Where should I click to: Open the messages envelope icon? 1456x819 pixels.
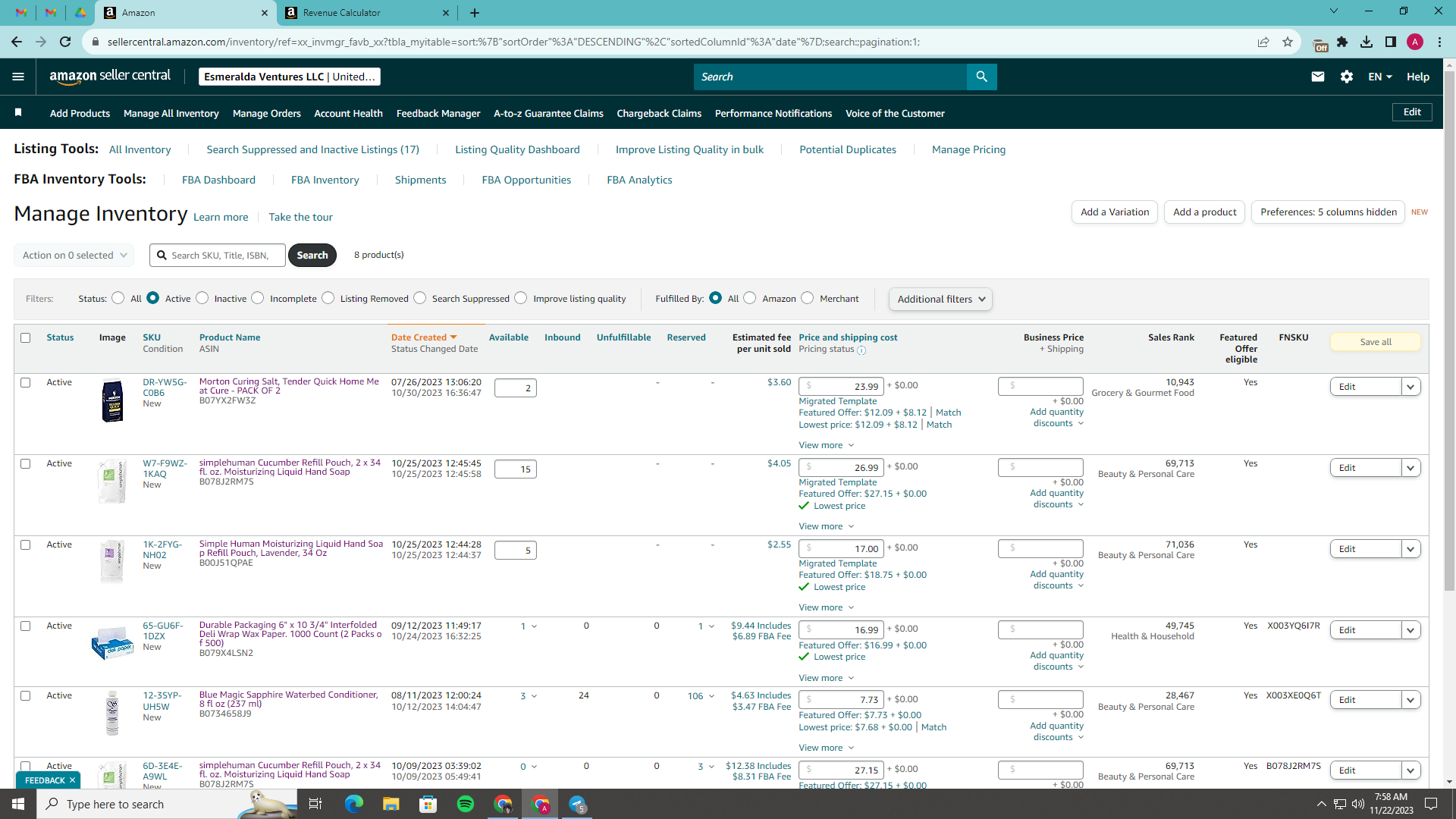(1318, 77)
